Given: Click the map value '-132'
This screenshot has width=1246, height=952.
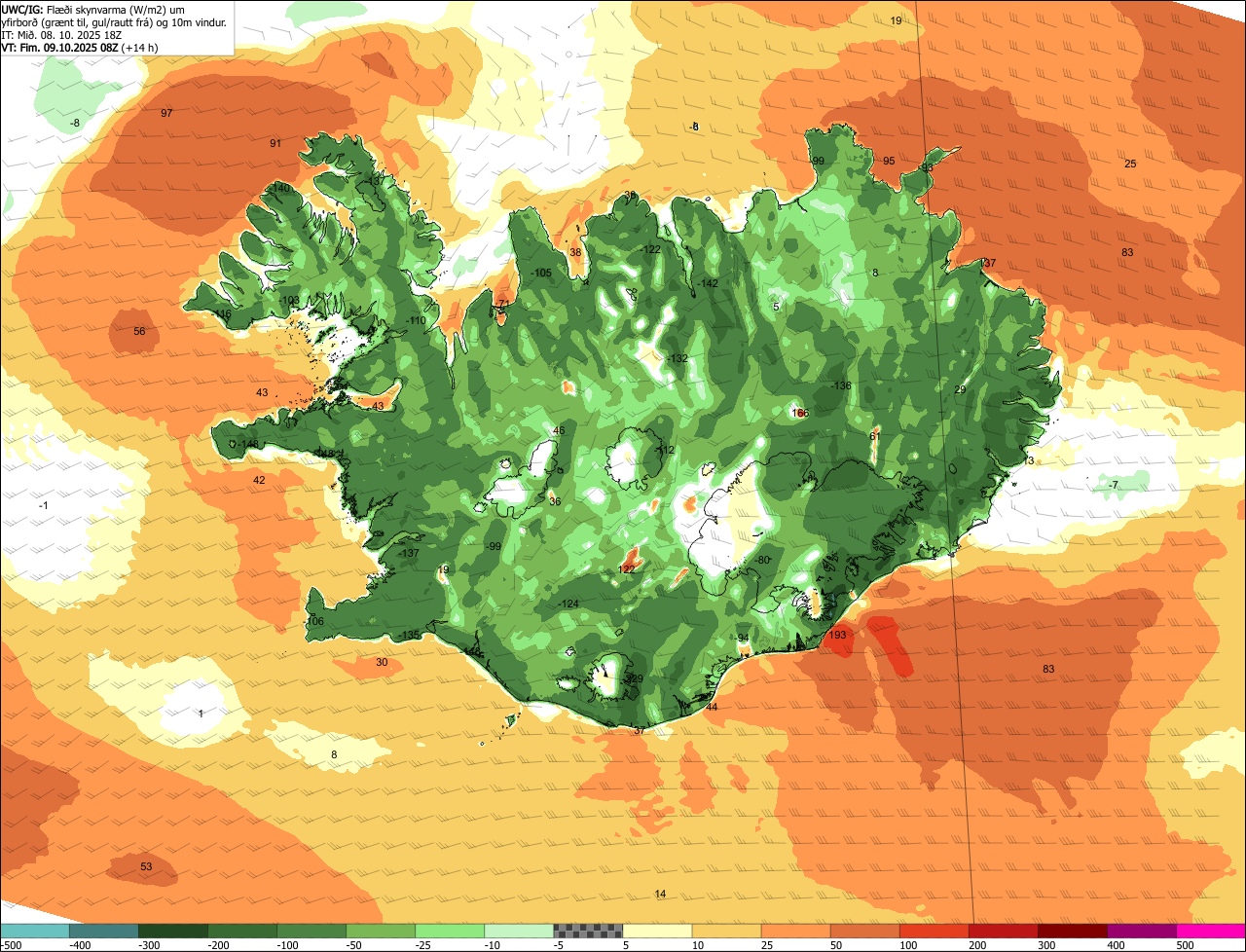Looking at the screenshot, I should coord(677,358).
